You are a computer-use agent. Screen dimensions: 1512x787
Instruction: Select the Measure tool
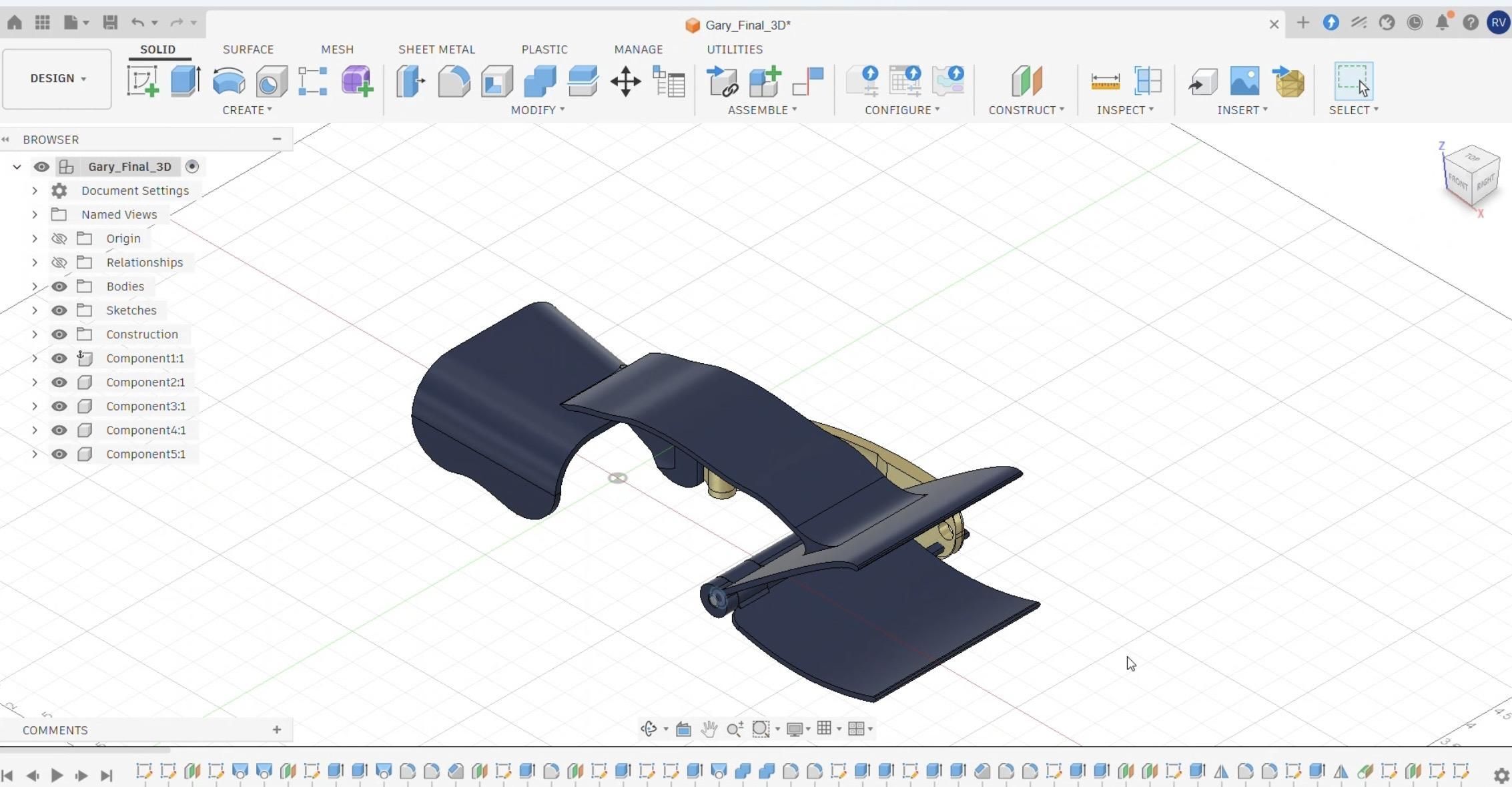pos(1105,81)
